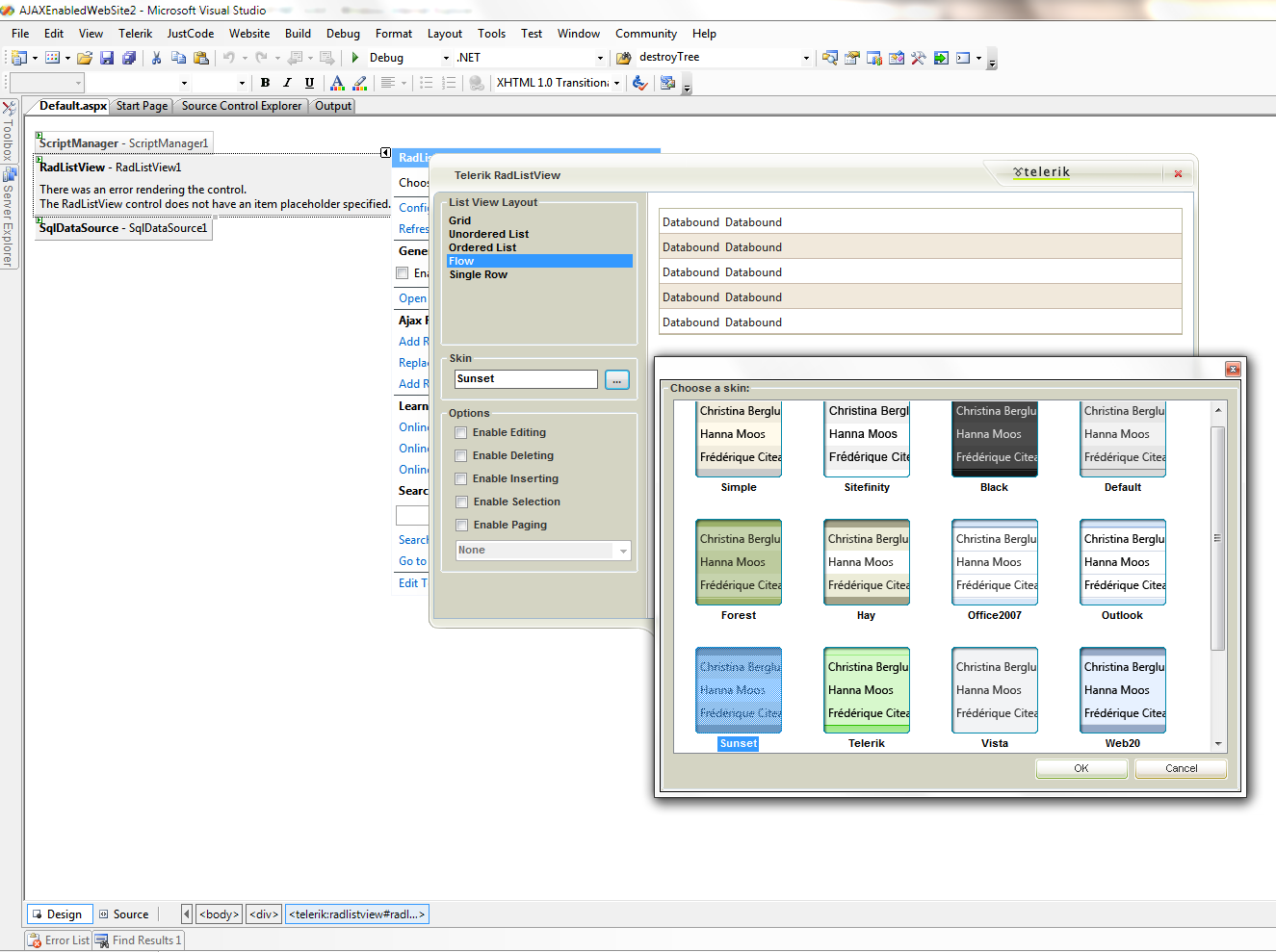
Task: Select Ordered List layout option
Action: (482, 247)
